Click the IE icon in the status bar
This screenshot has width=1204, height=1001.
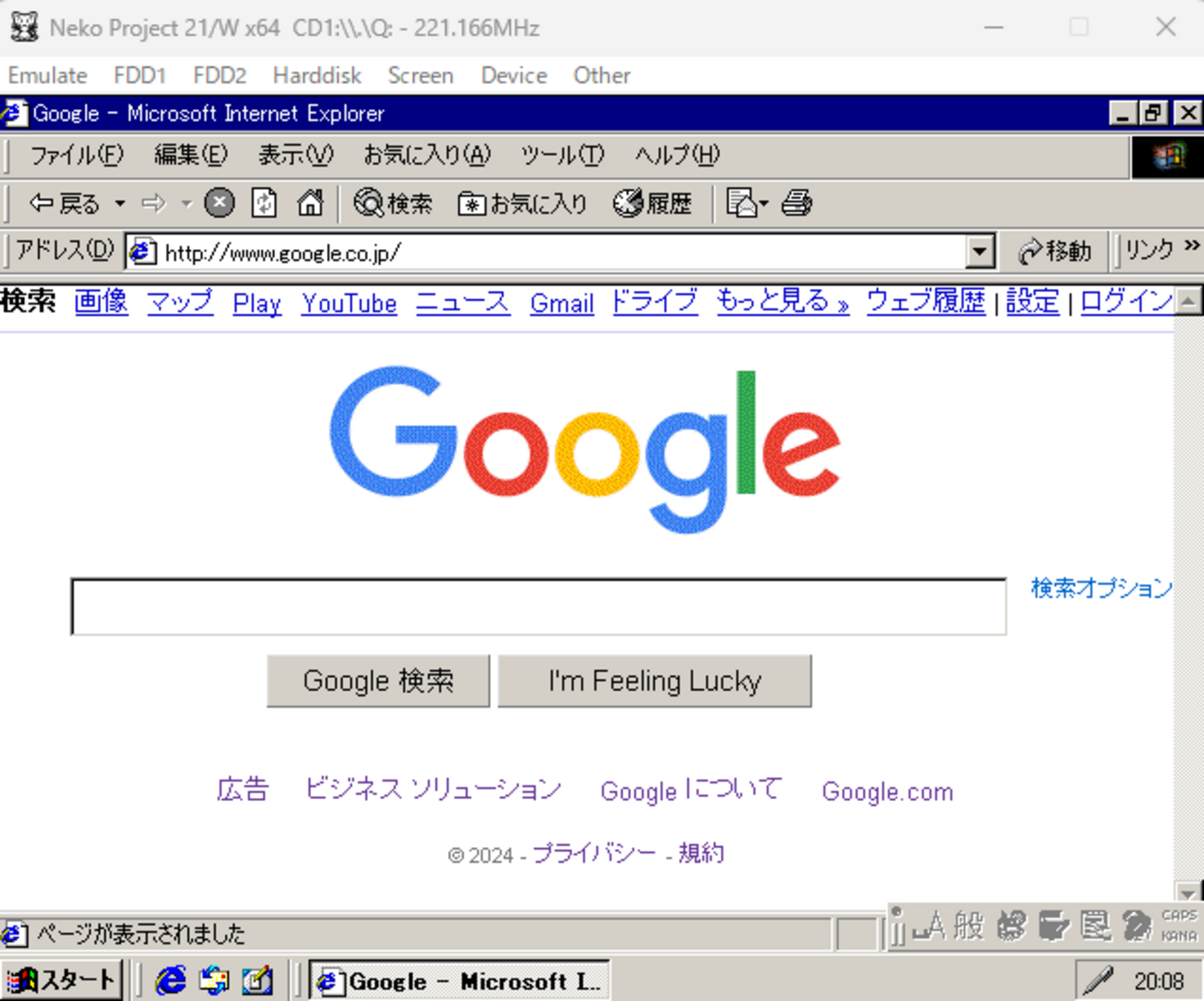(15, 933)
